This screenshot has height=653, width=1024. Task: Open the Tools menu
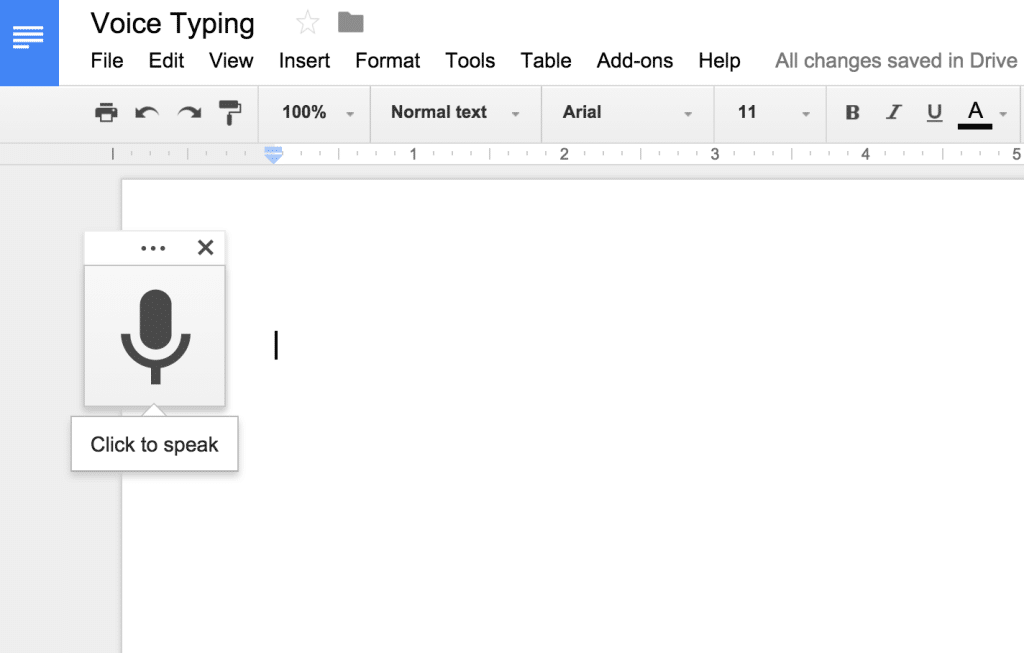pyautogui.click(x=470, y=60)
